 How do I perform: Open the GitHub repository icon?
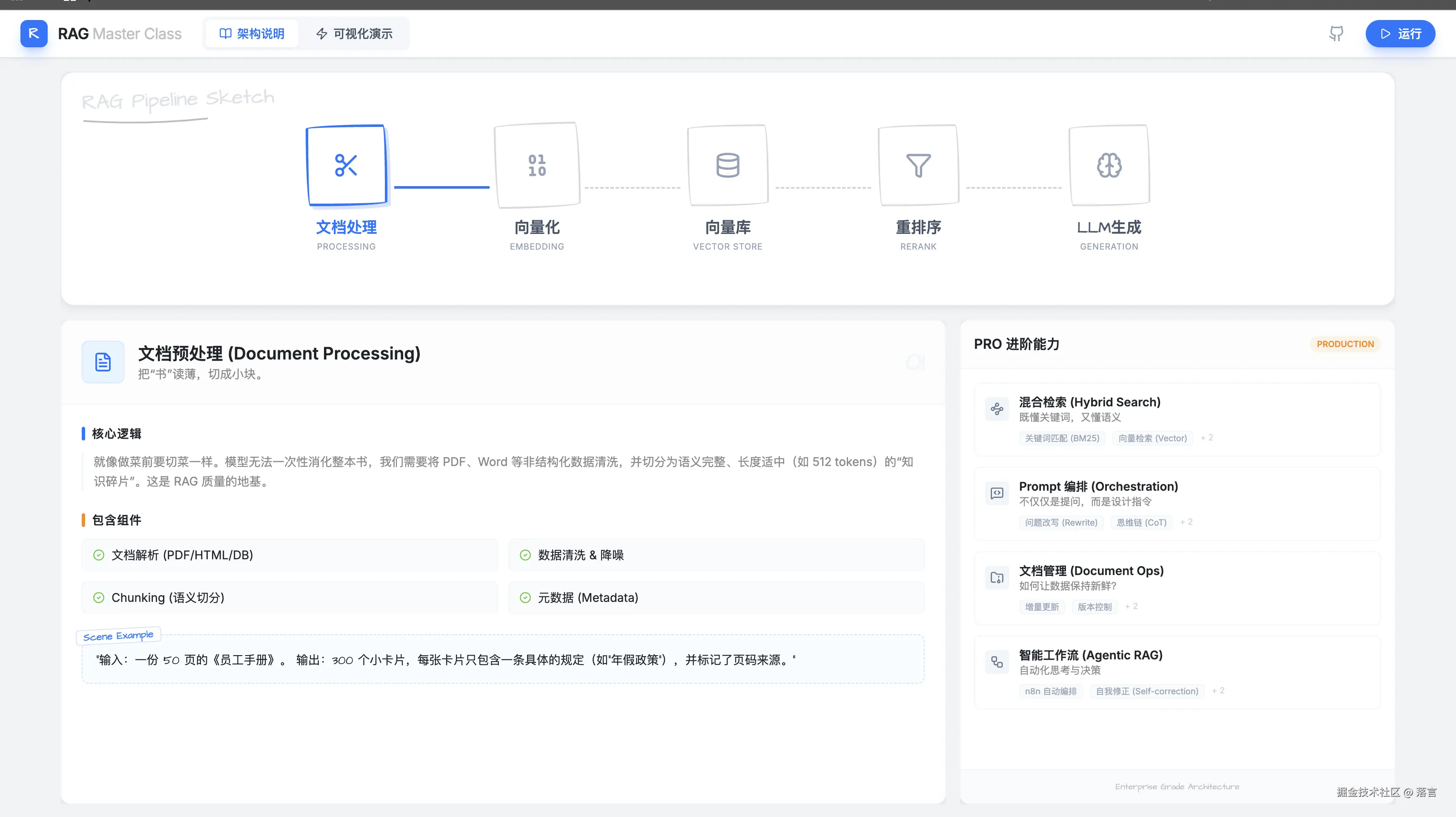tap(1336, 33)
